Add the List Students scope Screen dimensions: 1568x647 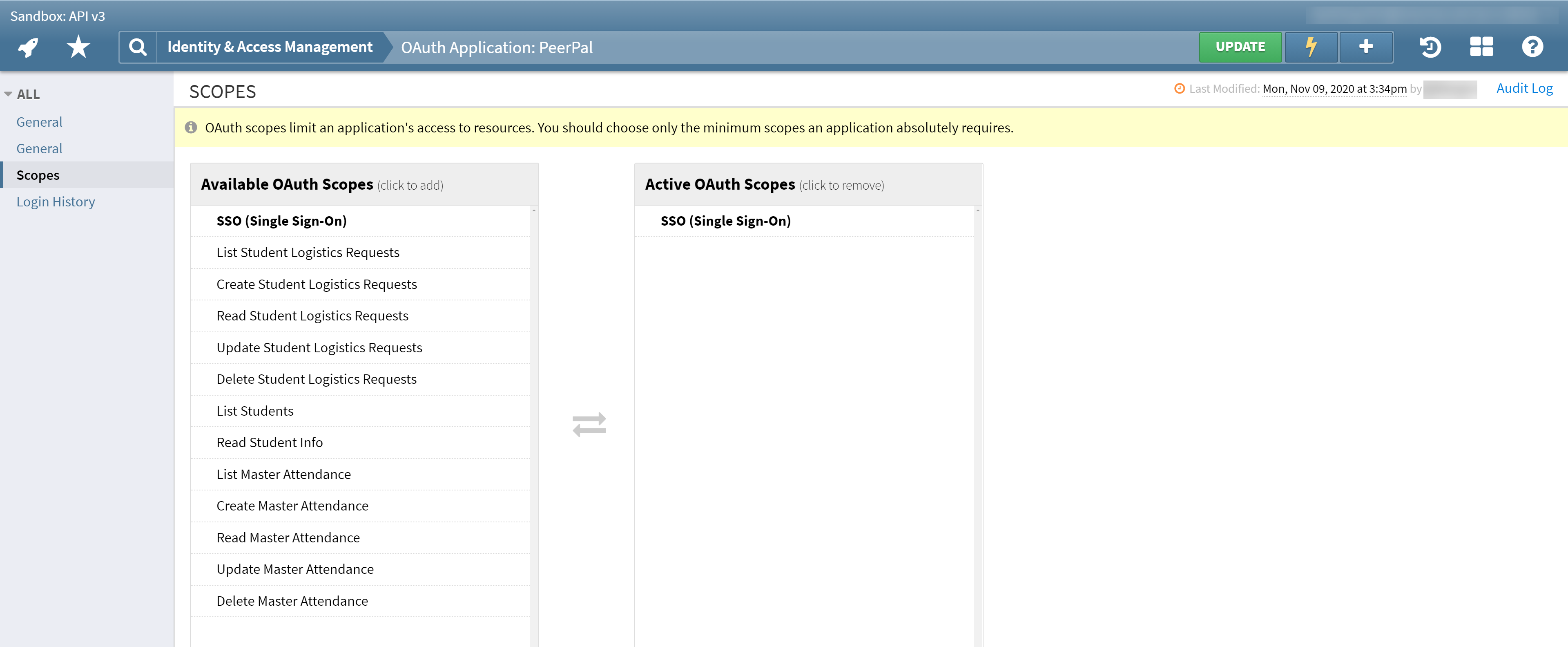point(255,411)
